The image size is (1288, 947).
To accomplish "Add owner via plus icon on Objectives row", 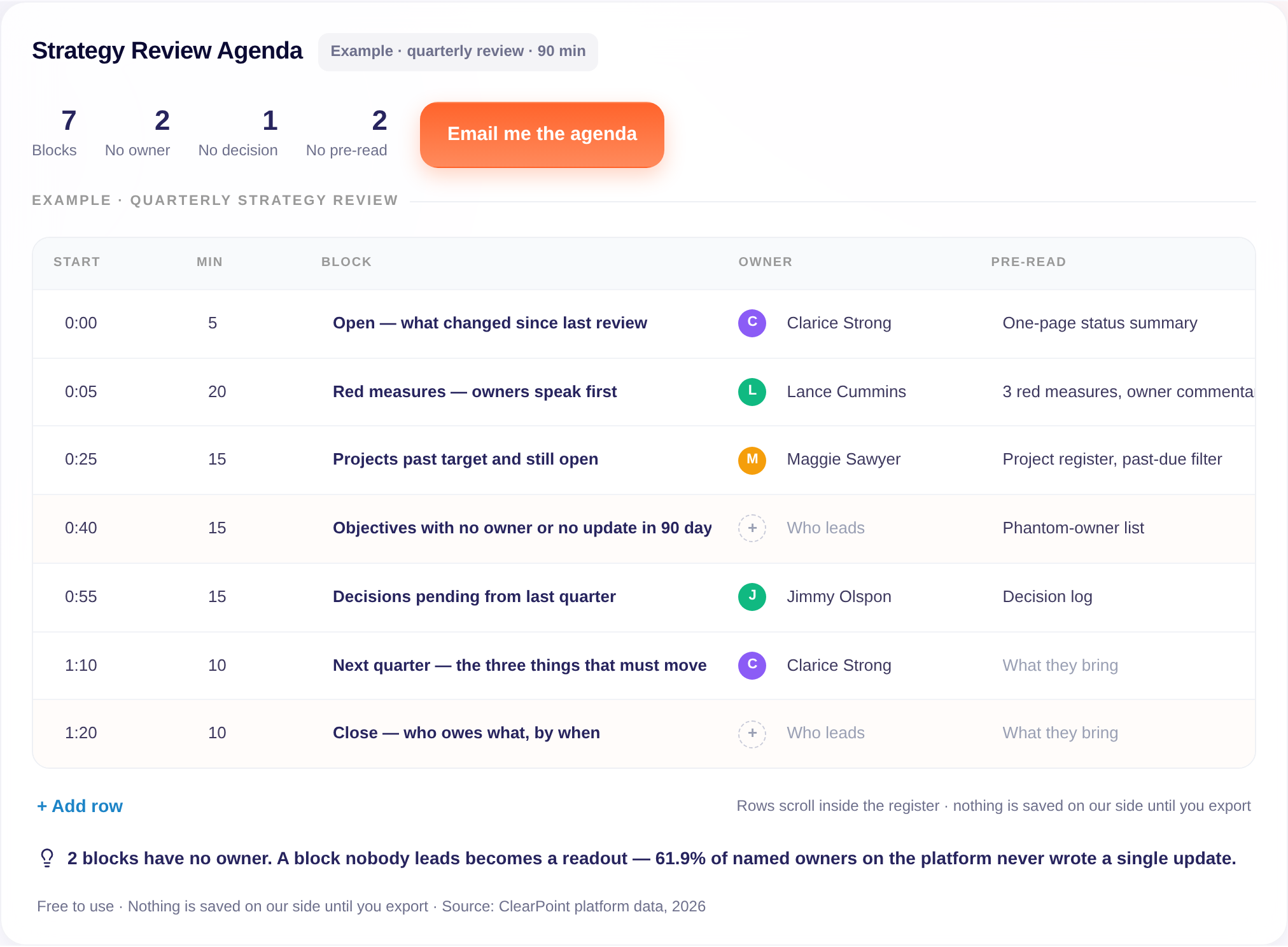I will (752, 528).
